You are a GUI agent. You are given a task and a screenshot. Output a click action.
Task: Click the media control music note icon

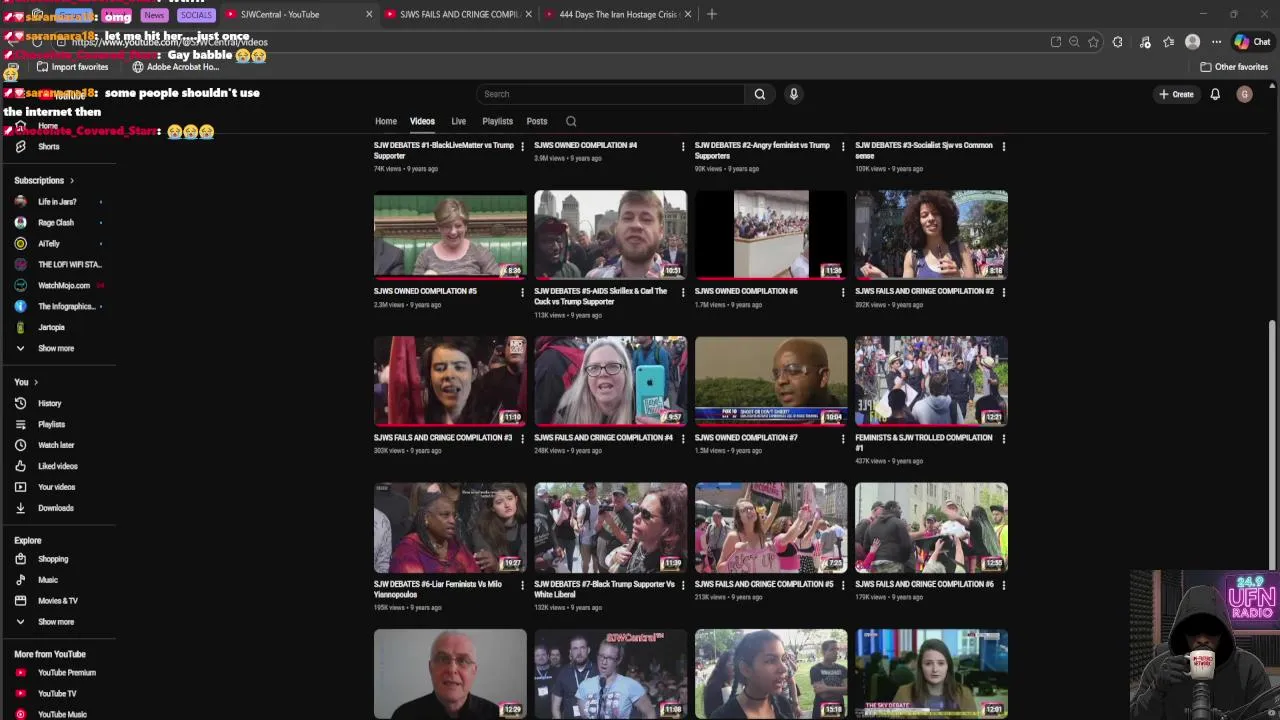(1145, 42)
